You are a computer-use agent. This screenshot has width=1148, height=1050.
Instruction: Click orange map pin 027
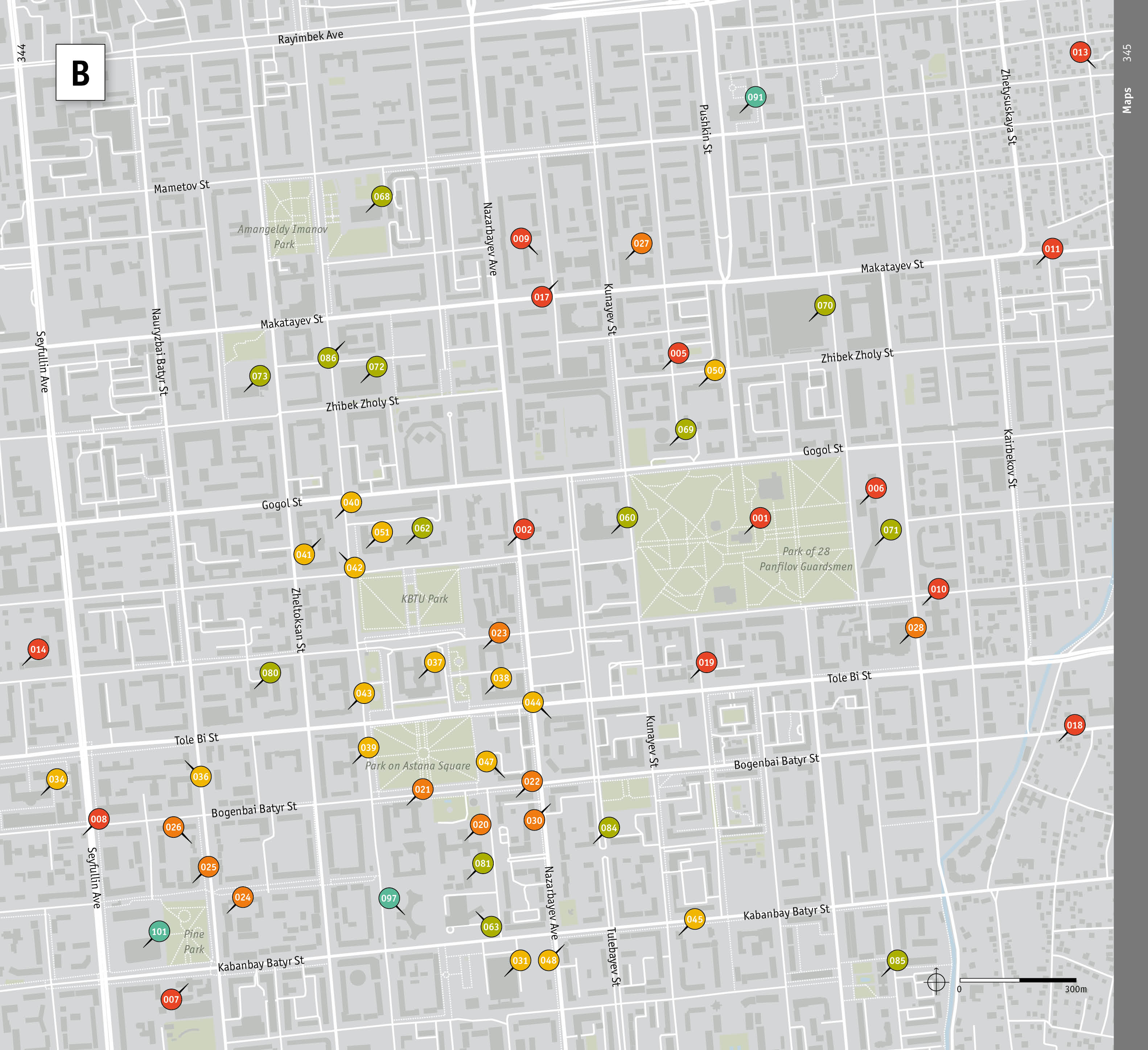pyautogui.click(x=641, y=243)
